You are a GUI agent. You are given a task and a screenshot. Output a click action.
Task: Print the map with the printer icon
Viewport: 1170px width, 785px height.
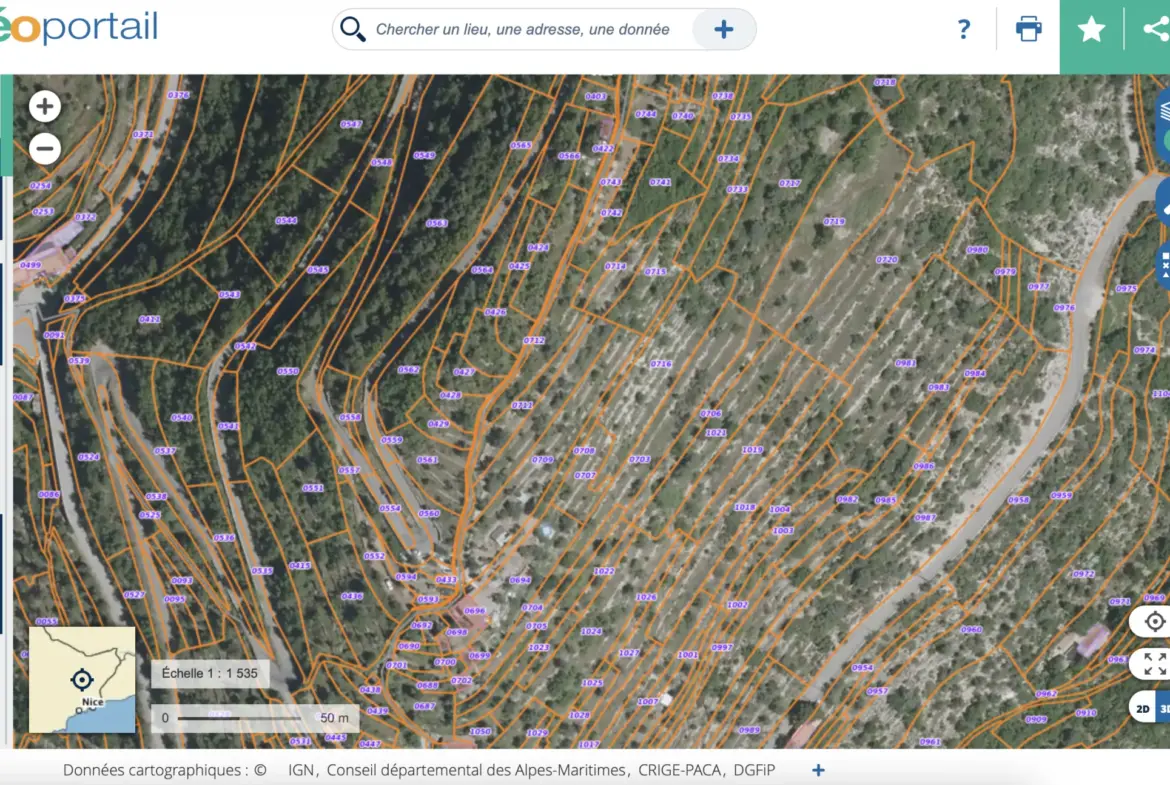click(x=1028, y=30)
